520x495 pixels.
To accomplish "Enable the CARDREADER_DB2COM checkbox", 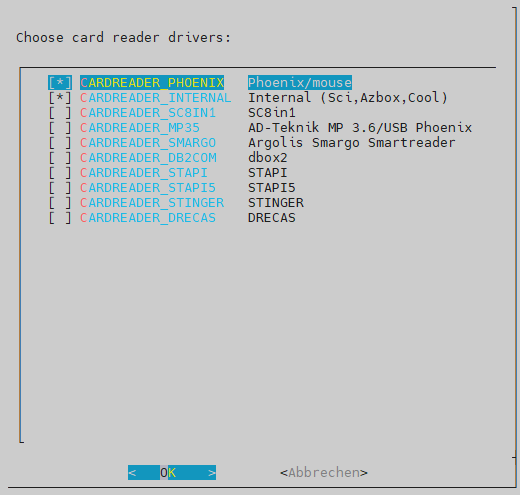I will [60, 158].
